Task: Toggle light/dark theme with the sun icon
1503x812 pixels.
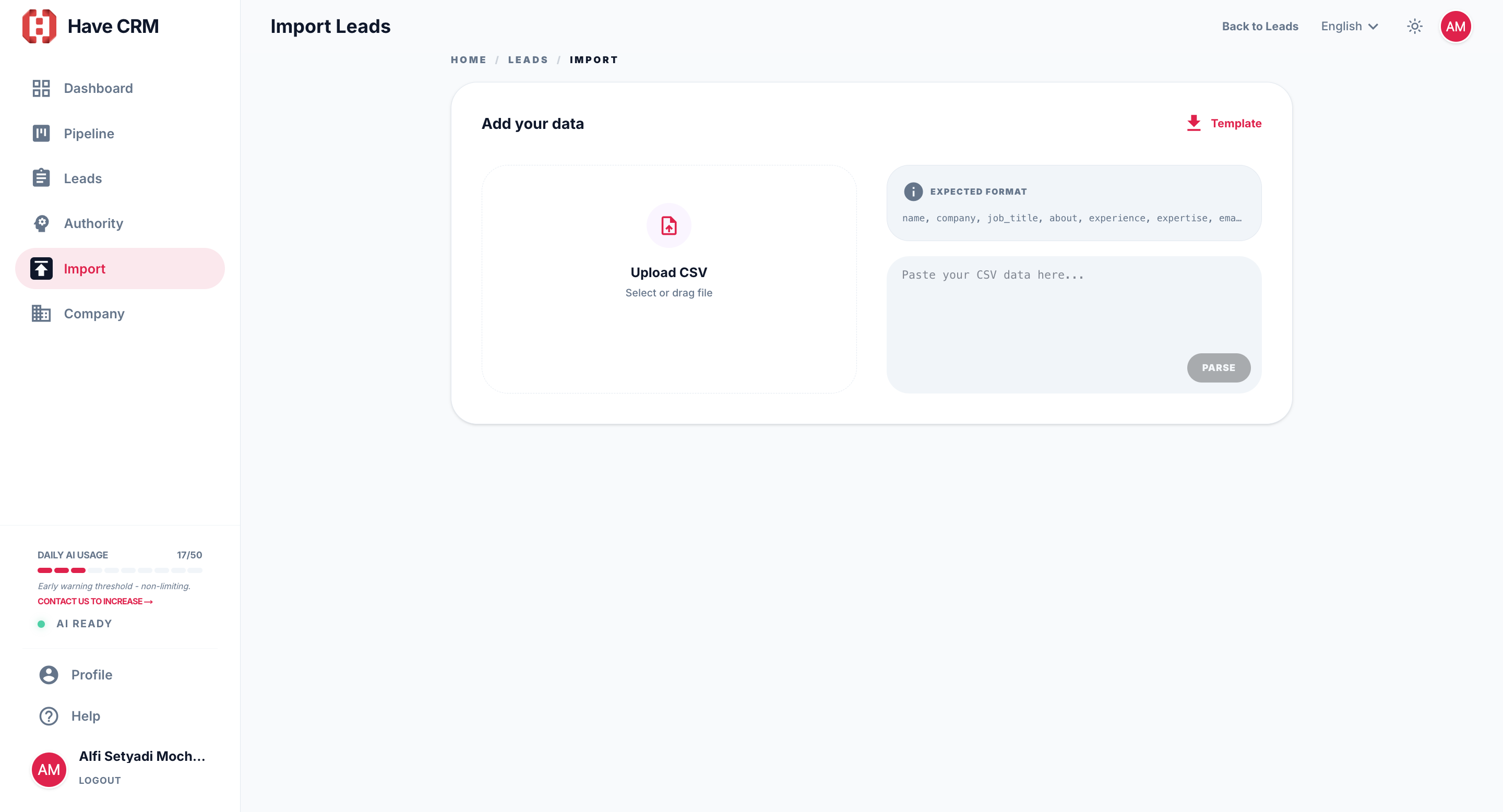Action: point(1414,26)
